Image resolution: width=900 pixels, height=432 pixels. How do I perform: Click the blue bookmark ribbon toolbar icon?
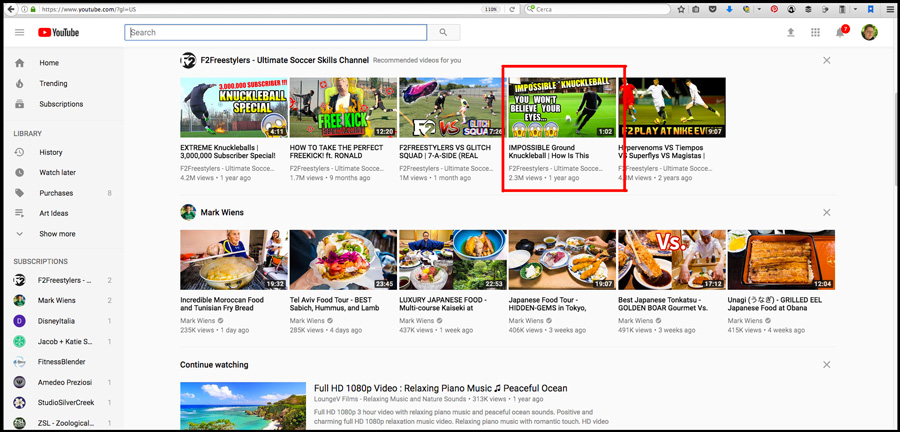coord(871,10)
